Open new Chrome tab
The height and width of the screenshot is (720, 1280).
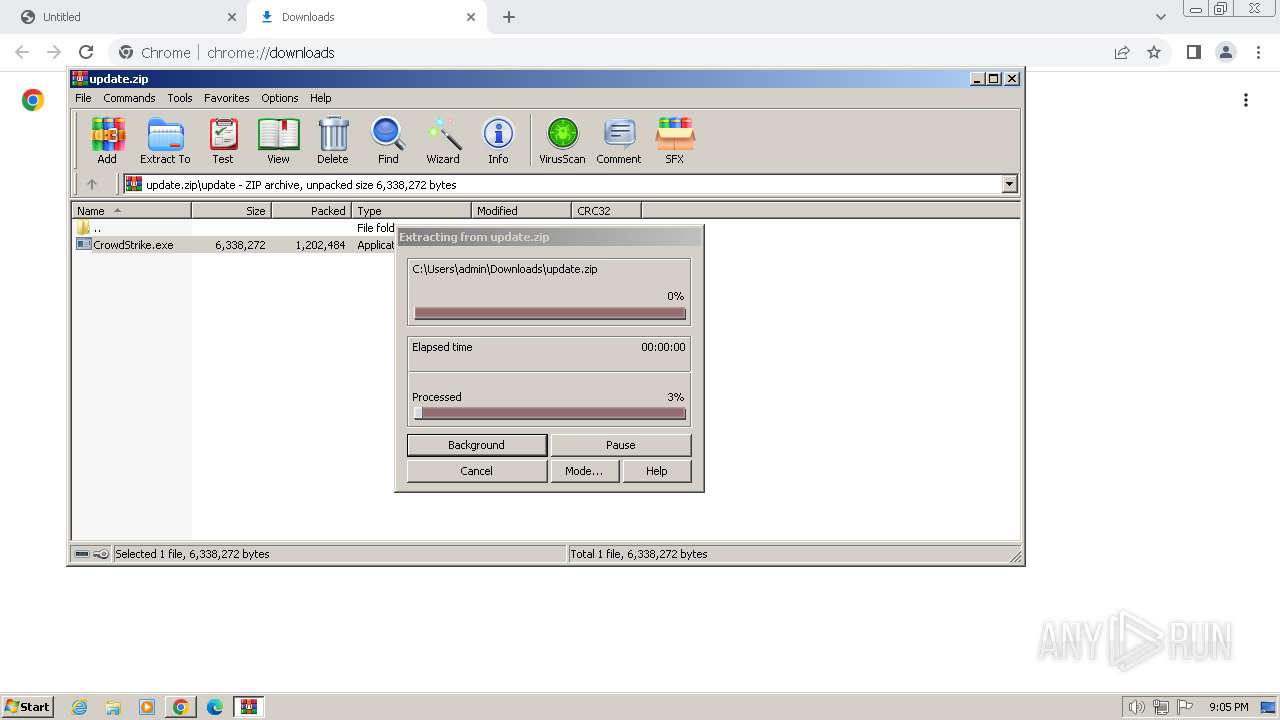click(x=509, y=17)
